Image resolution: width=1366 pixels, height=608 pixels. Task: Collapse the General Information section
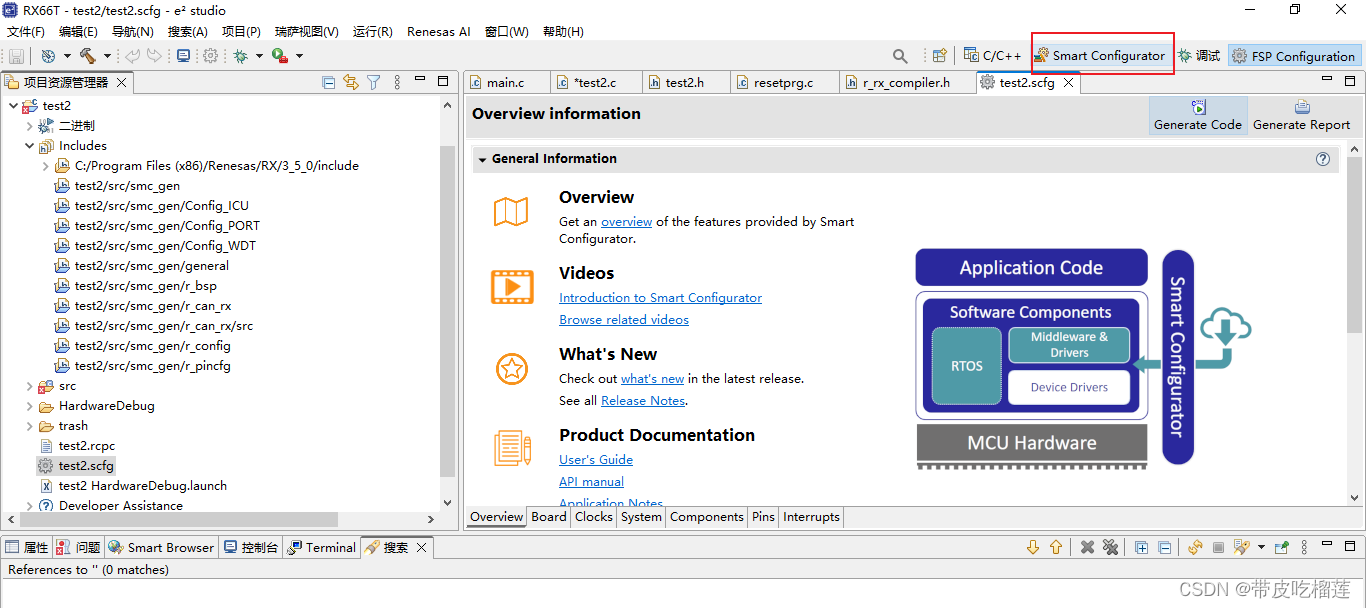482,159
